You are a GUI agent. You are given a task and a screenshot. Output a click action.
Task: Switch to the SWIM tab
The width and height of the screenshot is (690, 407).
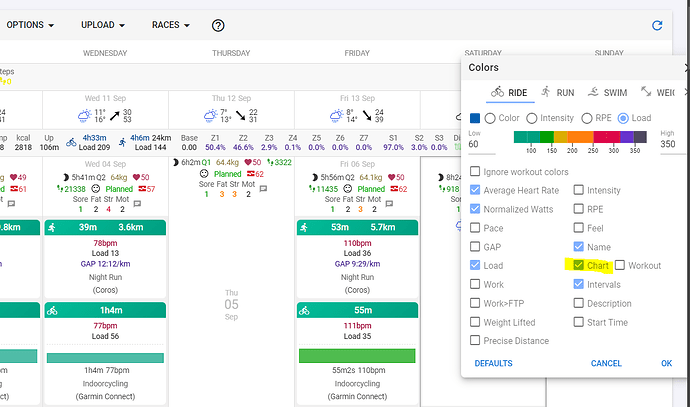tap(608, 92)
